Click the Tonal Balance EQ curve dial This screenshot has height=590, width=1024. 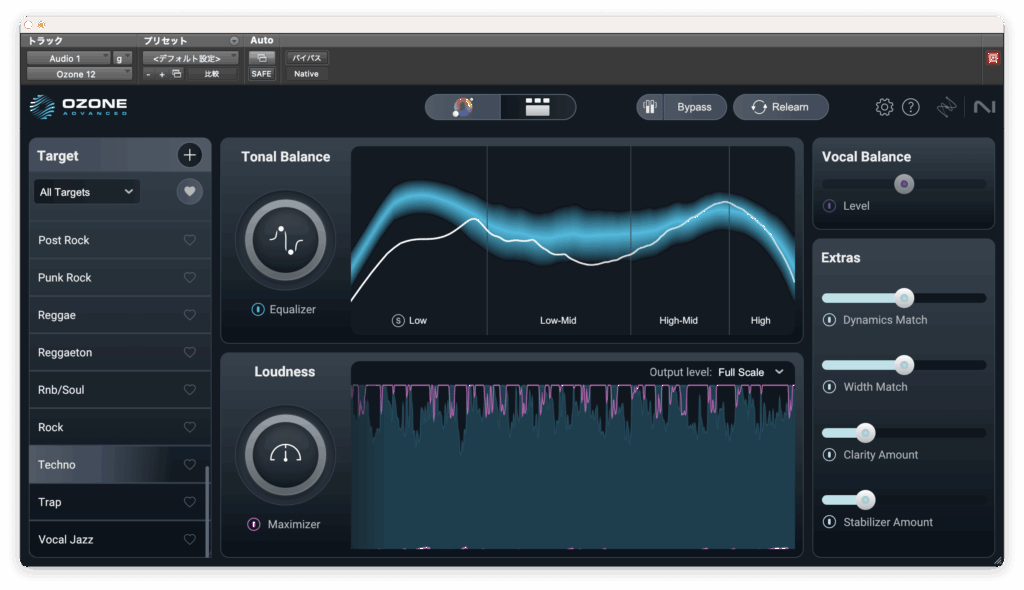[285, 240]
